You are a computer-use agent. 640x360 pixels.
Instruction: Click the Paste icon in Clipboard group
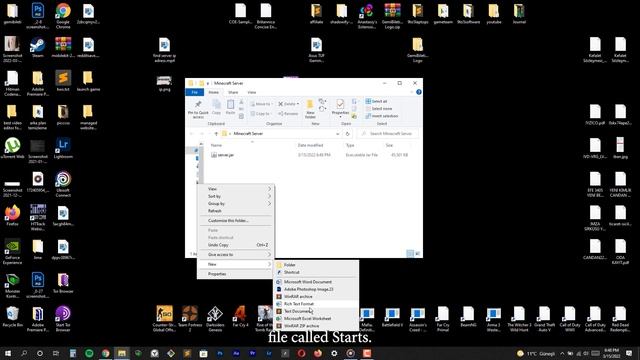click(230, 107)
